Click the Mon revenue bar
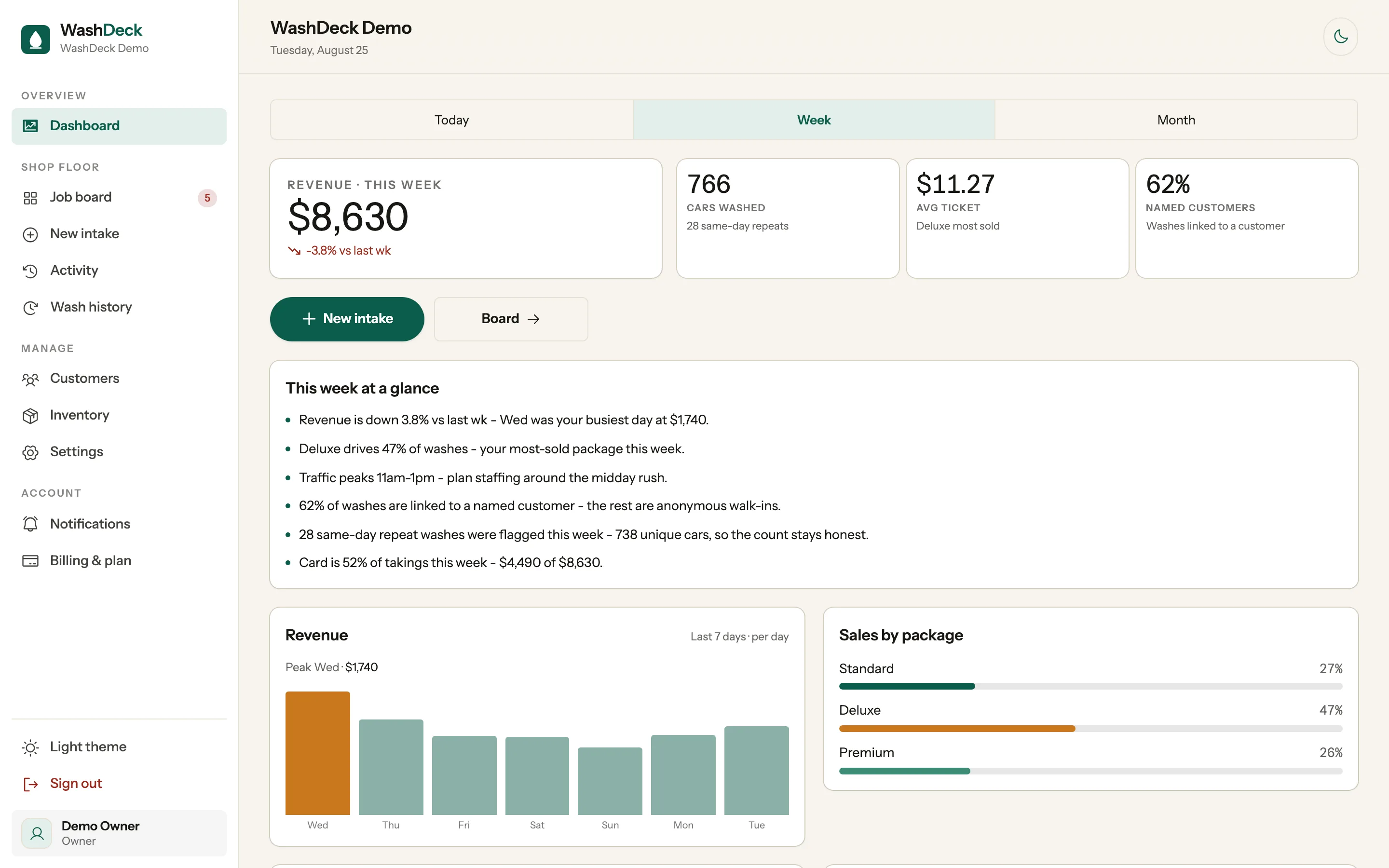 683,774
